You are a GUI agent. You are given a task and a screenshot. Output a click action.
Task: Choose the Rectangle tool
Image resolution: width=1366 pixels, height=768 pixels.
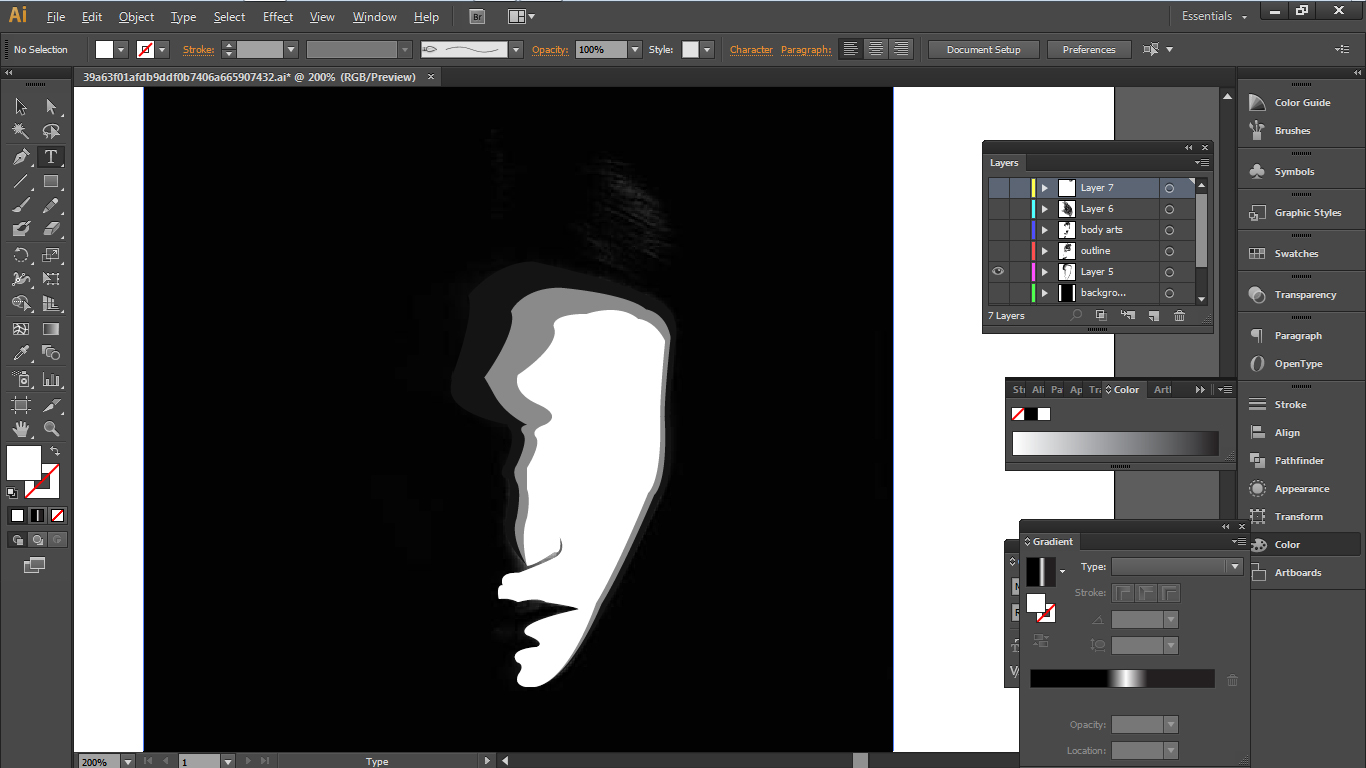coord(51,181)
